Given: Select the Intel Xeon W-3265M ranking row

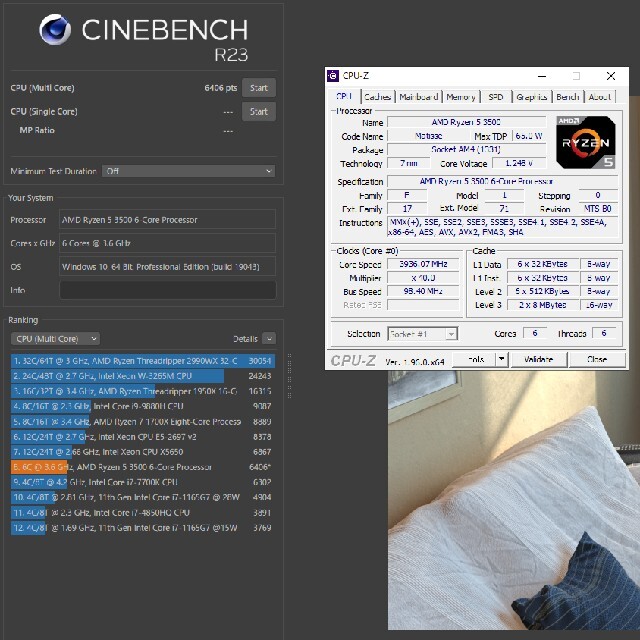Looking at the screenshot, I should 143,376.
